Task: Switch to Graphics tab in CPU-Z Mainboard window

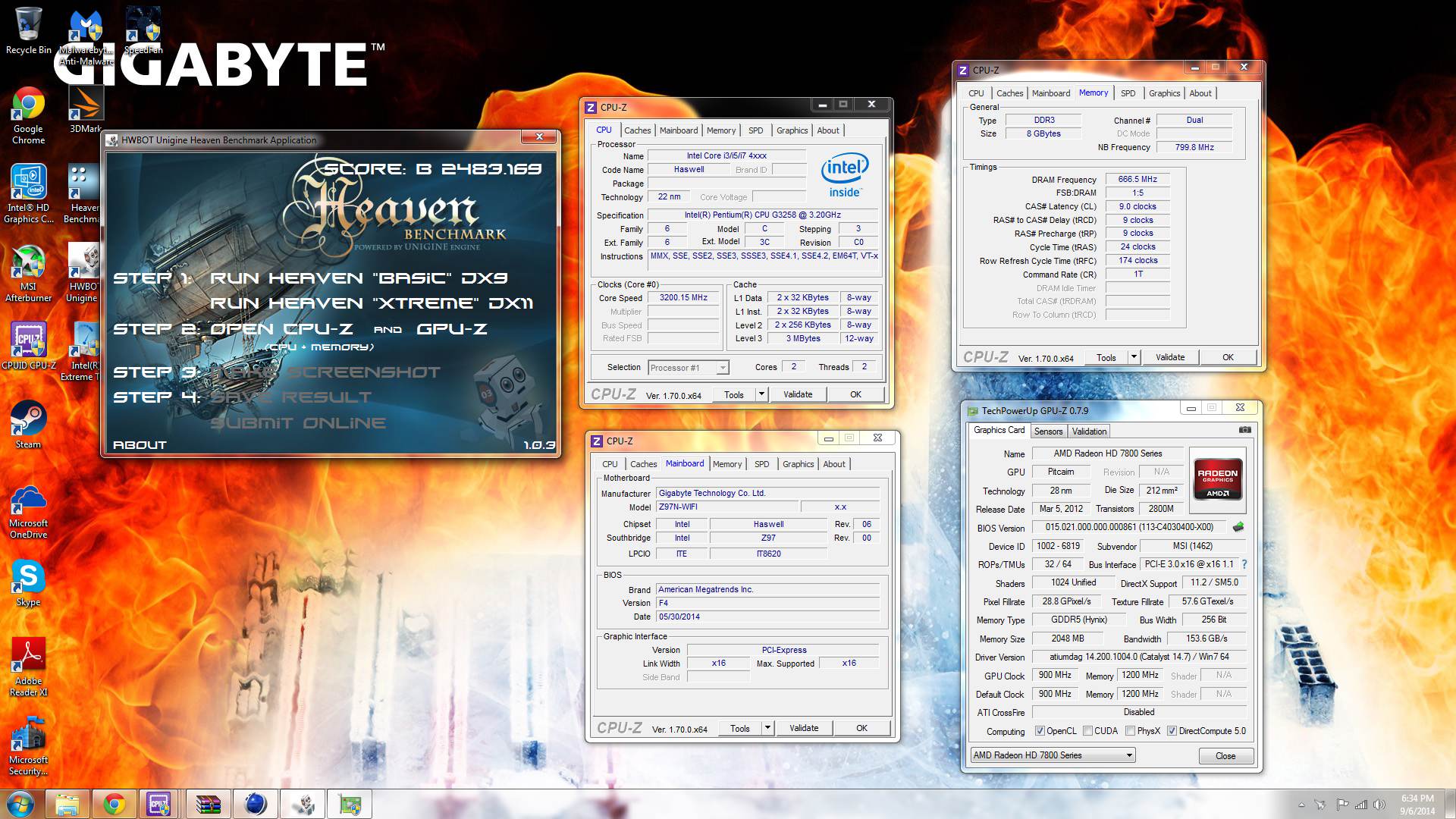Action: (x=798, y=464)
